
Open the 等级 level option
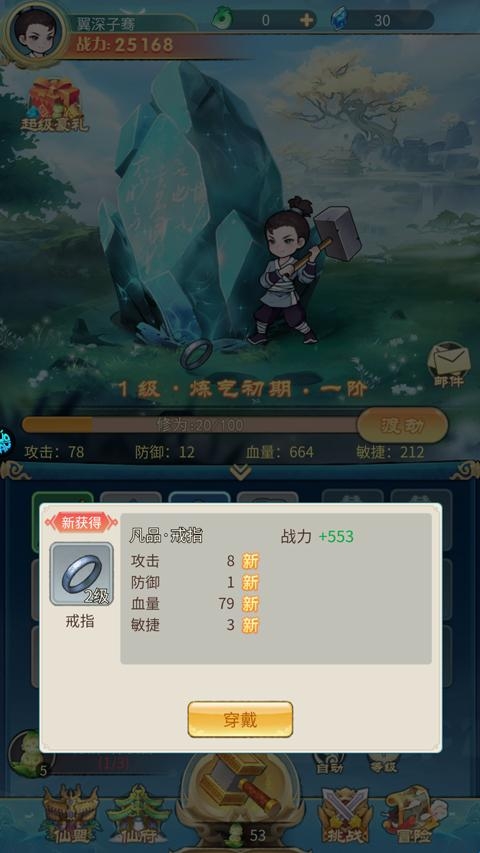point(383,763)
